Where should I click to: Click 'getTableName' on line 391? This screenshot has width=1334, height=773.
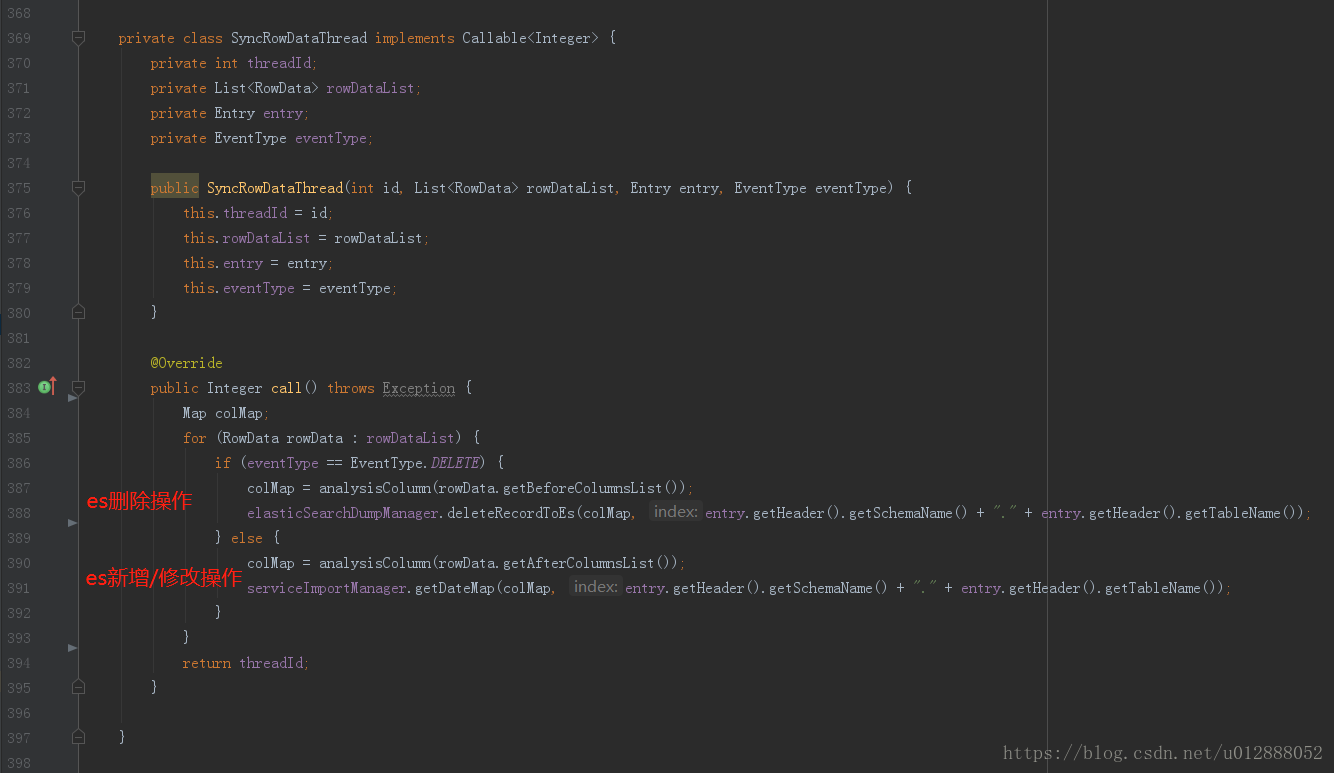coord(1153,588)
